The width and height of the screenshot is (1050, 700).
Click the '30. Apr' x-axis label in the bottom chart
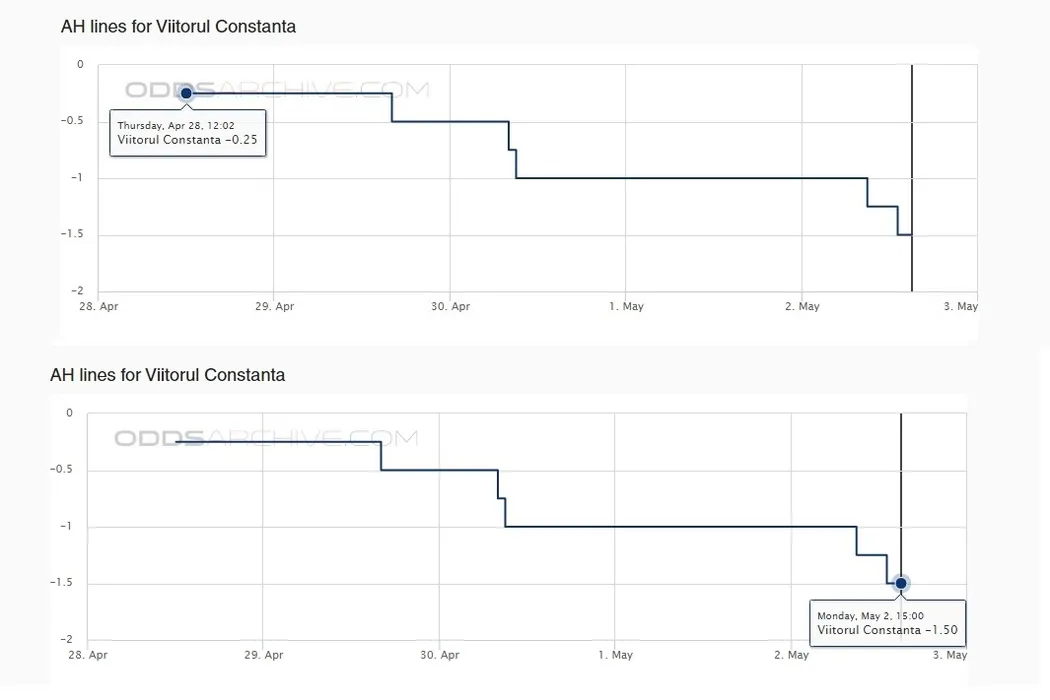tap(440, 655)
